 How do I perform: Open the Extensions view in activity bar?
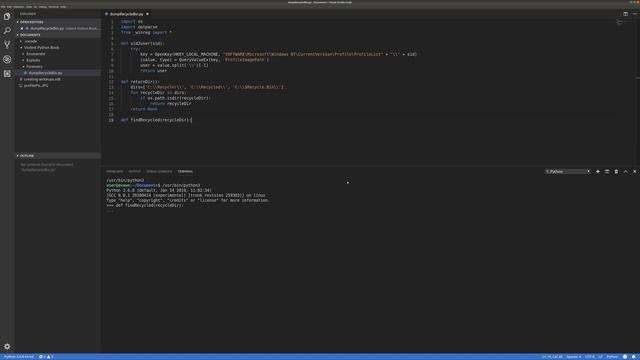pos(7,73)
